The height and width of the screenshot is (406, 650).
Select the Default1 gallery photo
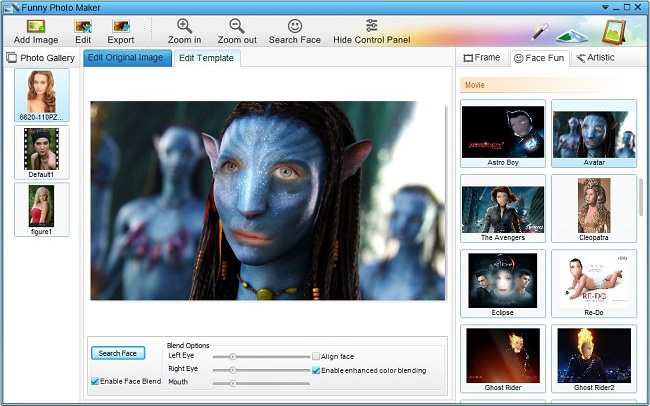41,152
